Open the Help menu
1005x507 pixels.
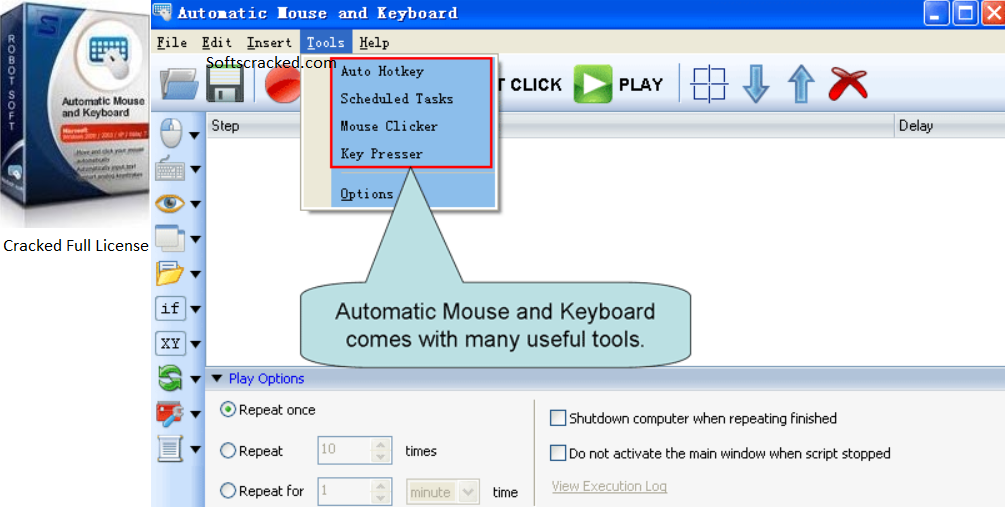[374, 42]
